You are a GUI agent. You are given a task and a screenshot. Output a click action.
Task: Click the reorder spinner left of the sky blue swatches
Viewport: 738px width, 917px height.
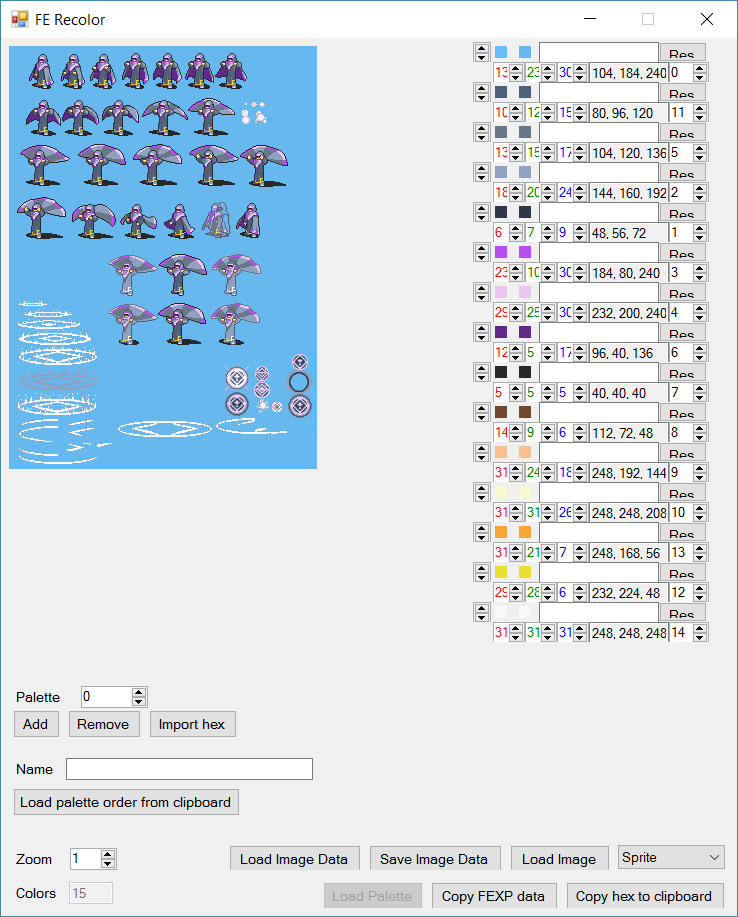(x=481, y=52)
